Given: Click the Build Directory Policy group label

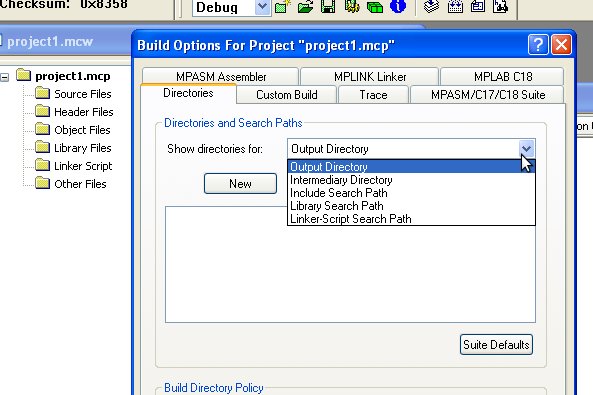Looking at the screenshot, I should [213, 388].
